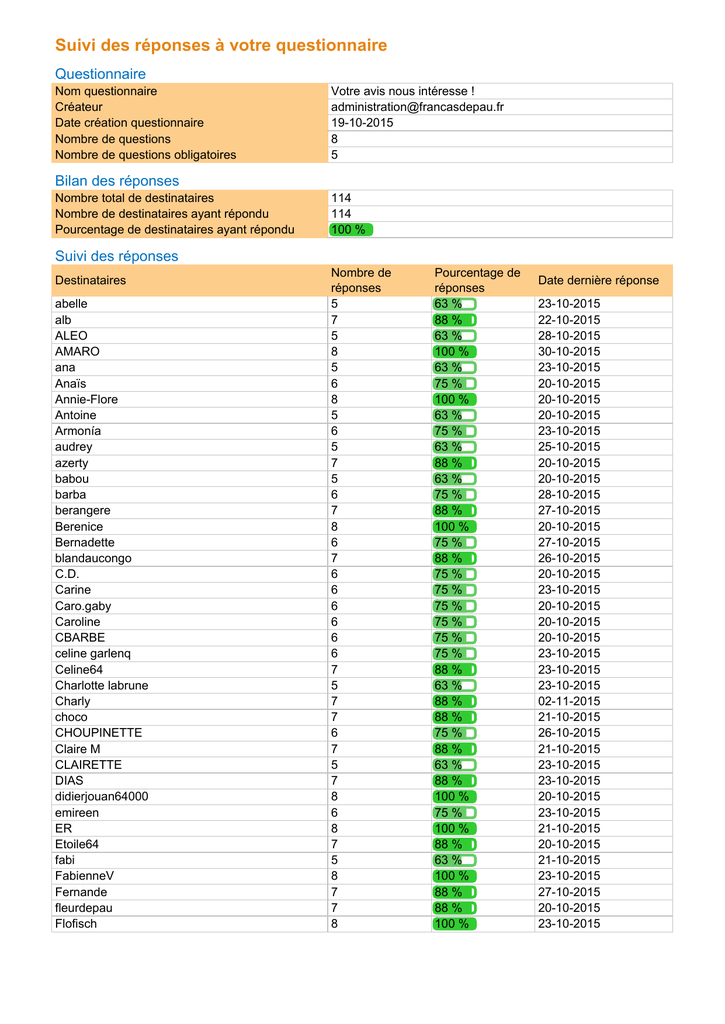This screenshot has height=1024, width=725.
Task: Select the administration@francasdepau.fr creator email
Action: (x=417, y=107)
